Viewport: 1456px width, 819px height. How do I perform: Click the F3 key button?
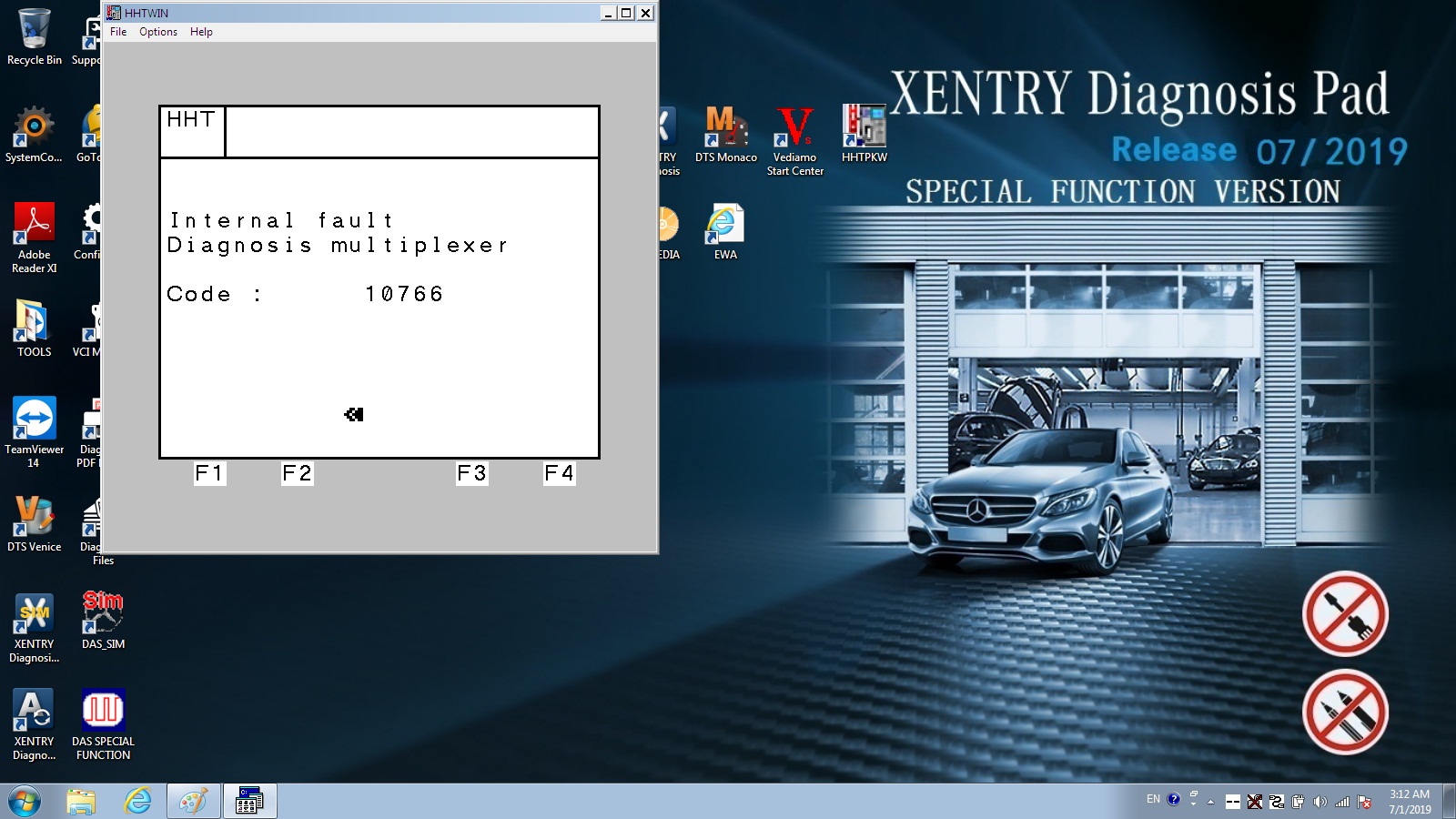tap(471, 473)
